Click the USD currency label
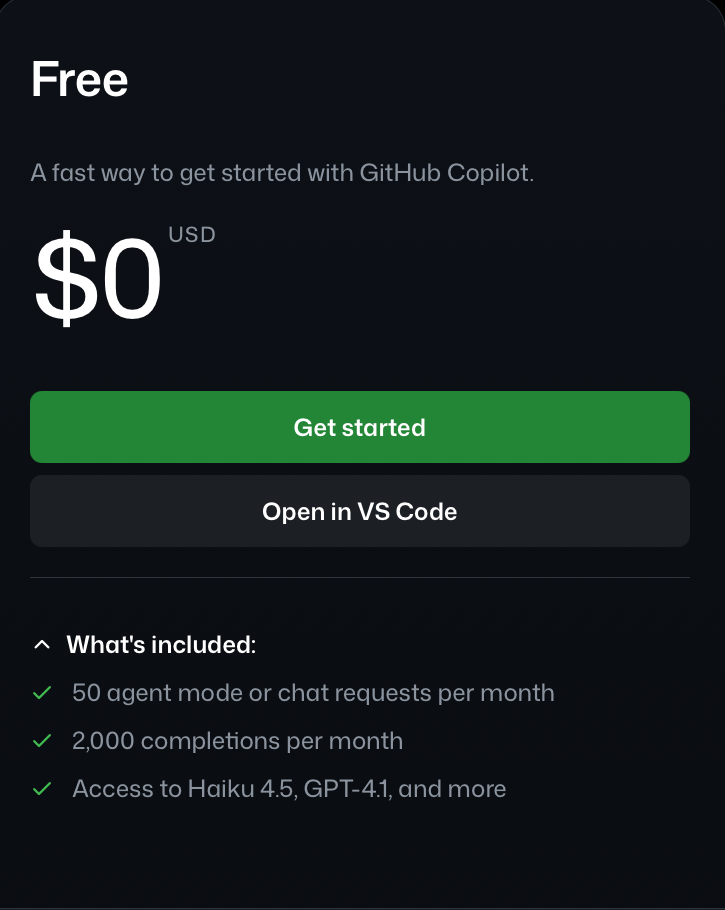725x910 pixels. (x=190, y=235)
